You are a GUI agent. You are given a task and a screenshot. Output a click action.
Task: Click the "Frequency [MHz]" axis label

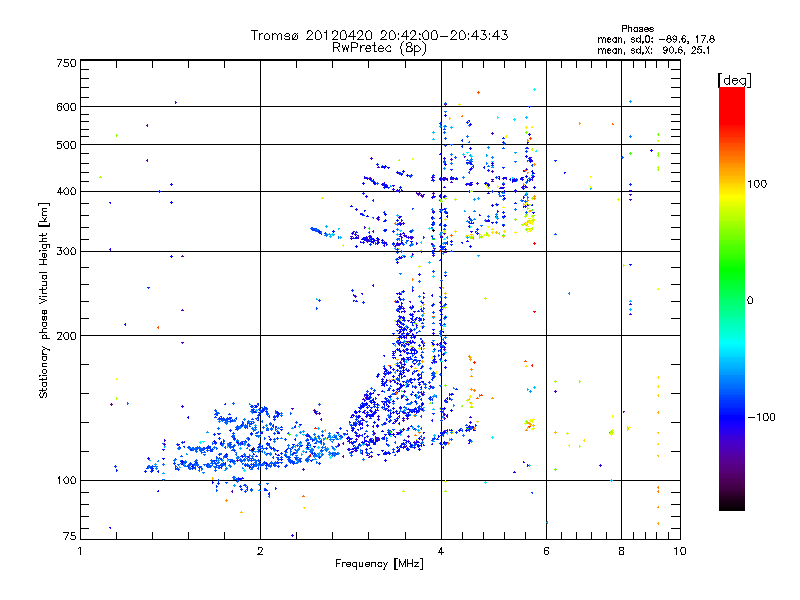(x=379, y=564)
